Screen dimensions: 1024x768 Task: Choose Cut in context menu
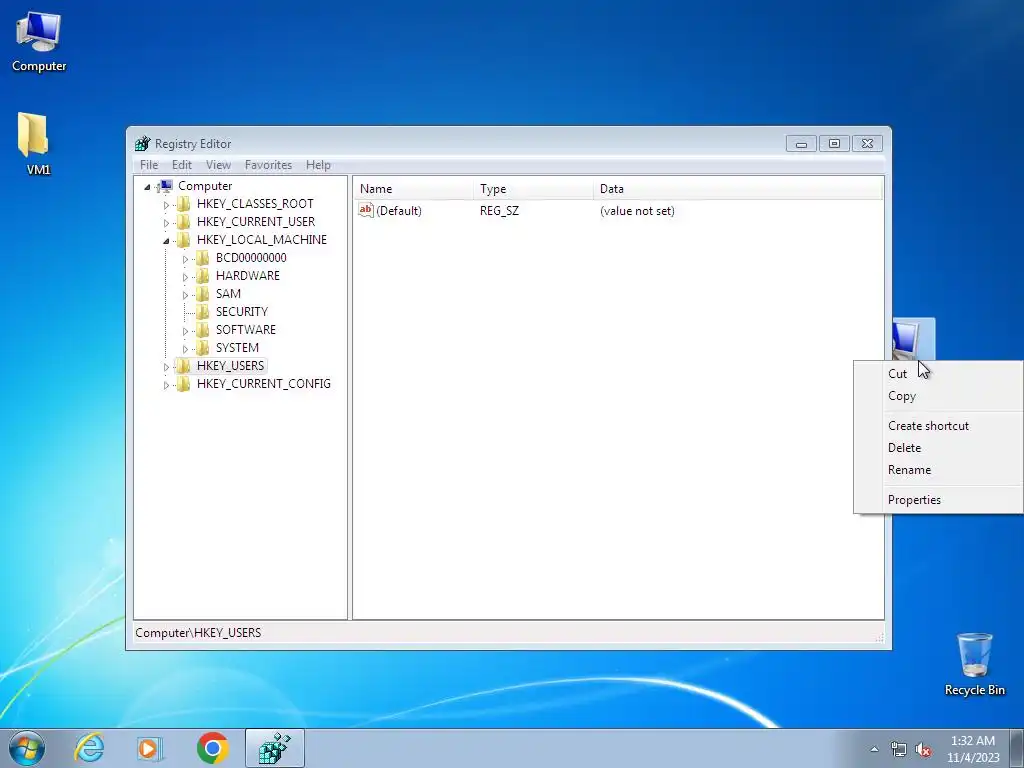point(939,374)
